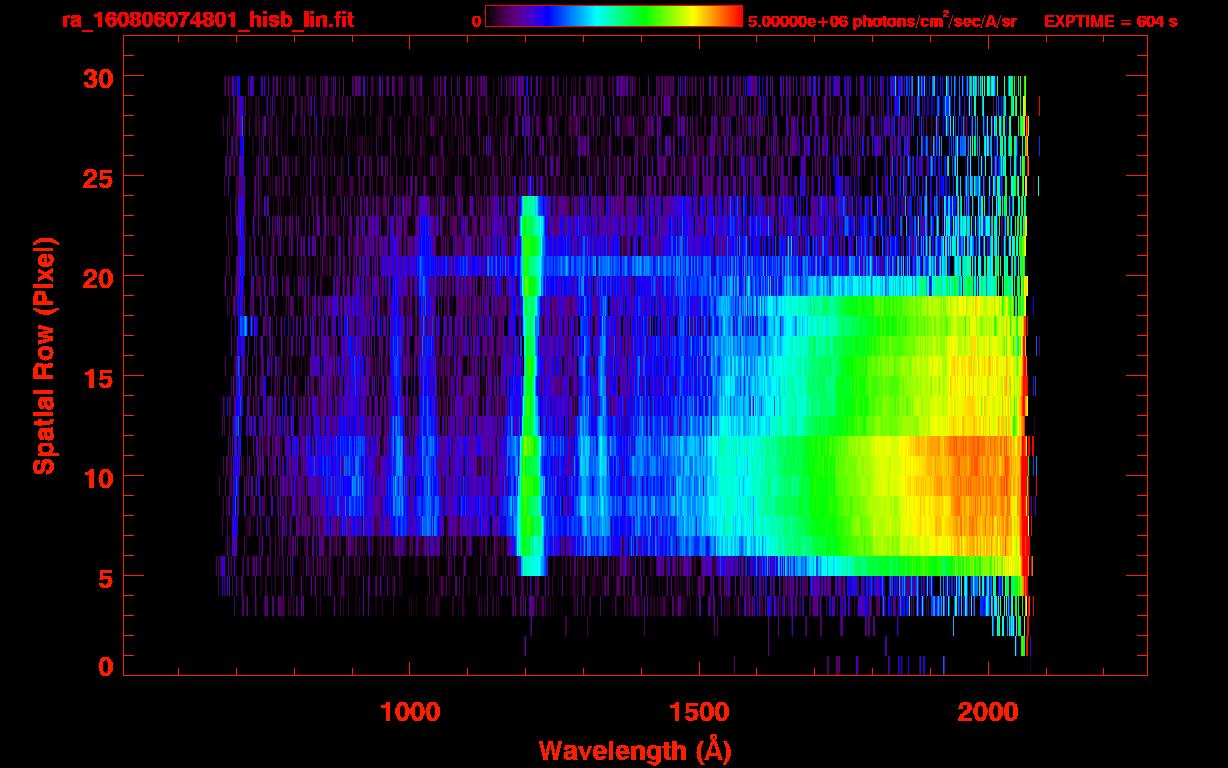Click the 2000 wavelength tick label
Screen dimensions: 1228x768
pyautogui.click(x=988, y=712)
